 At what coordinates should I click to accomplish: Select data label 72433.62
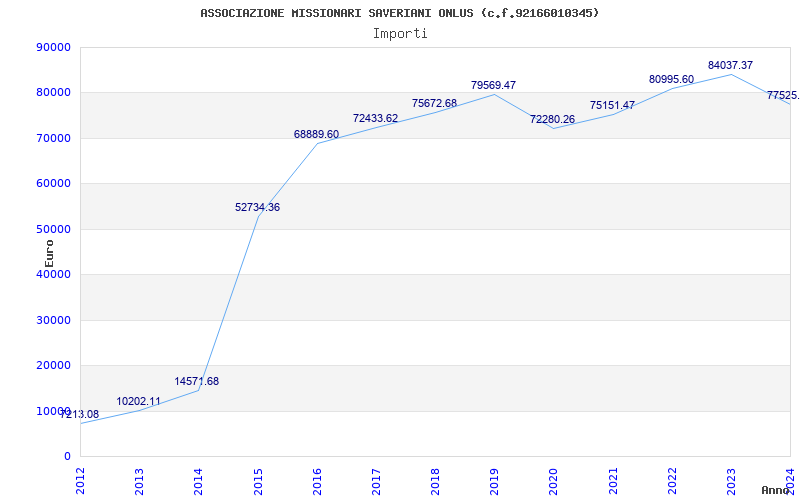(x=376, y=118)
